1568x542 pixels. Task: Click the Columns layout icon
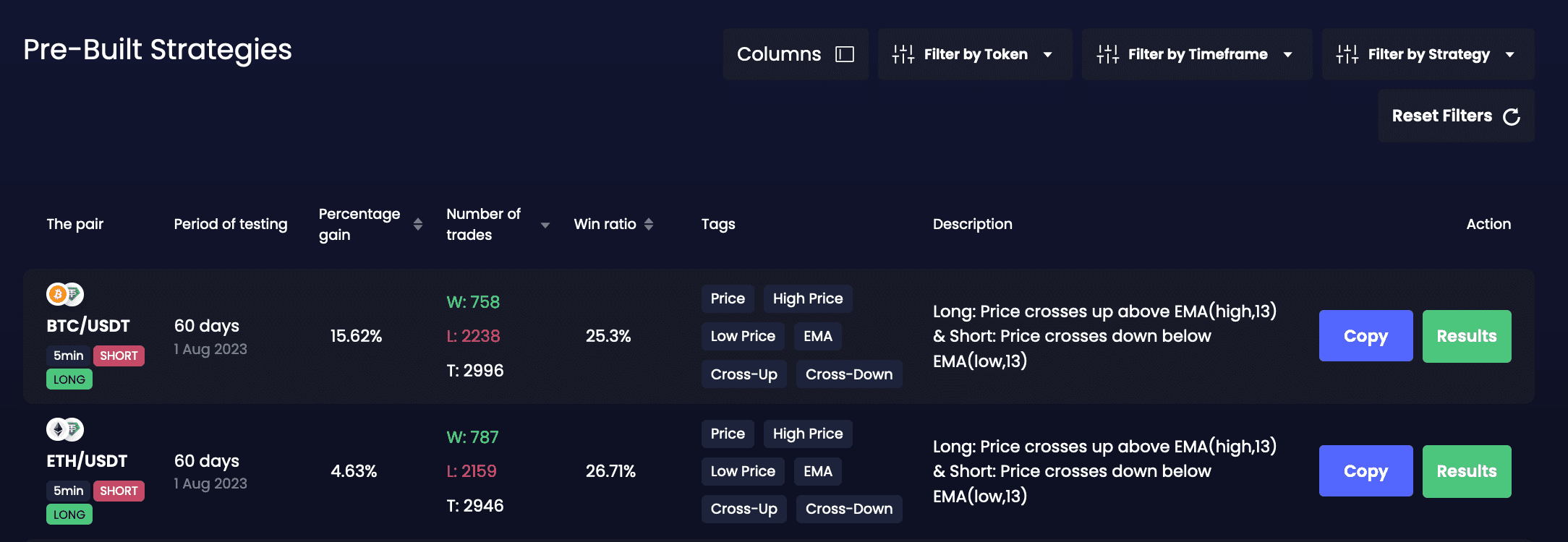845,54
